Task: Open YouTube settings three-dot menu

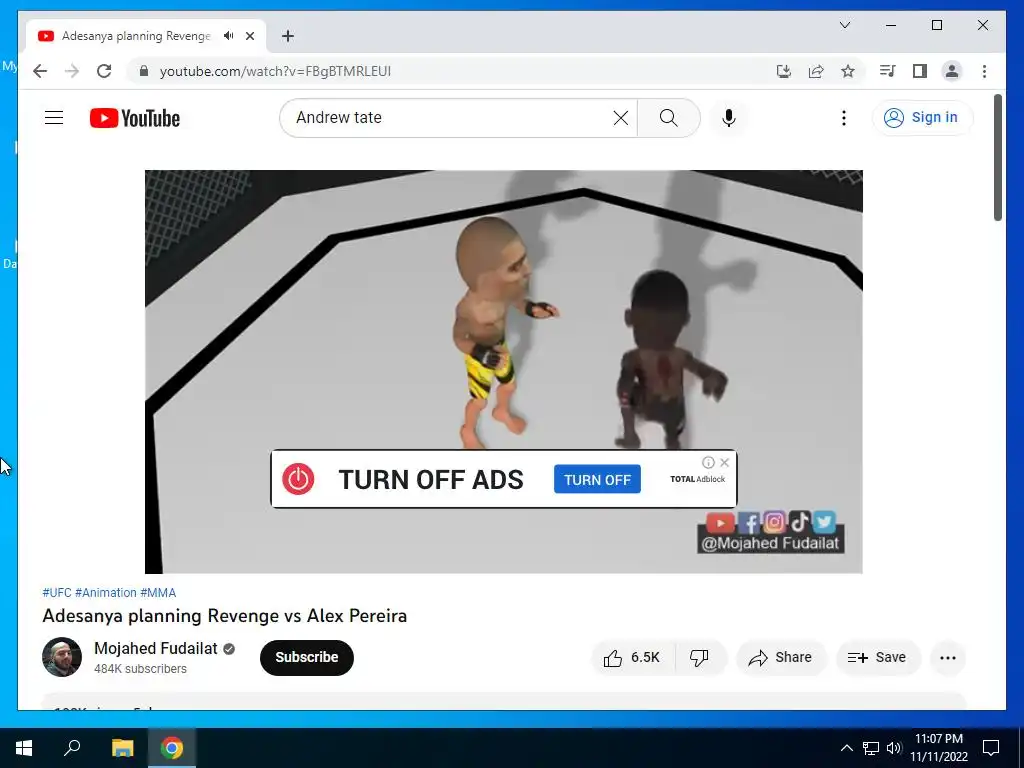Action: click(844, 118)
